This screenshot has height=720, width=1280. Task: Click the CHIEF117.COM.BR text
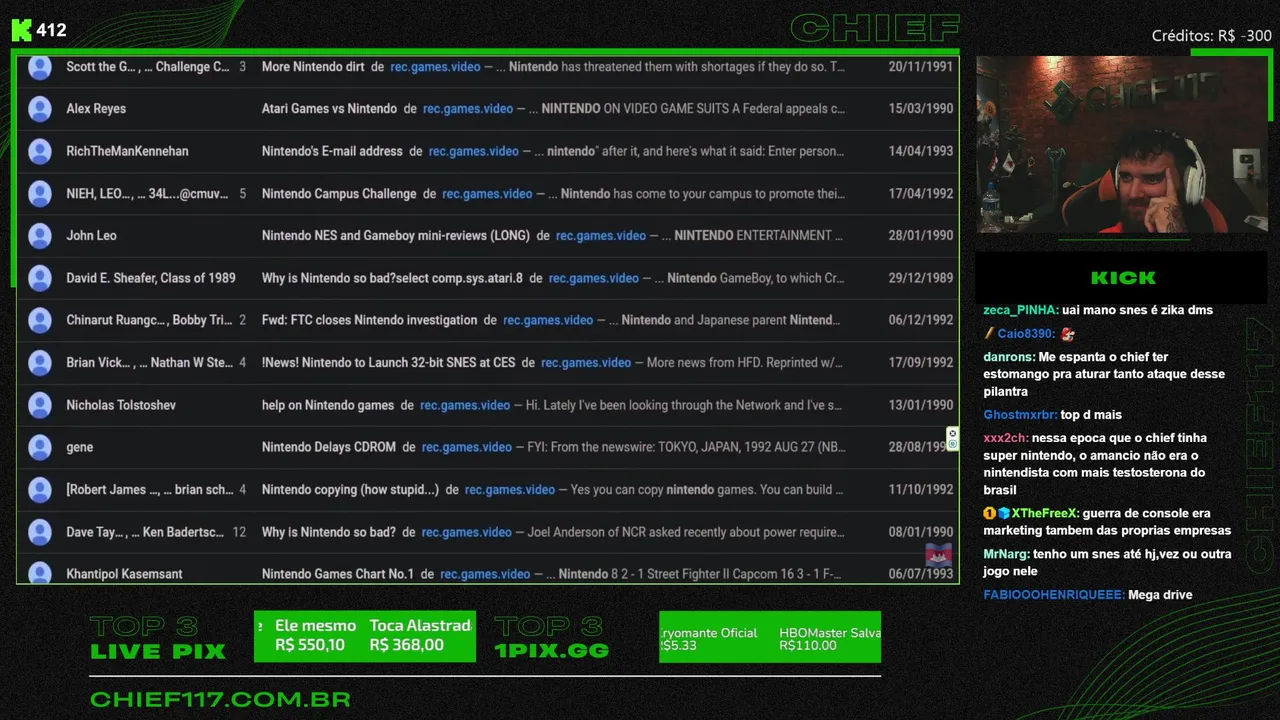click(220, 699)
